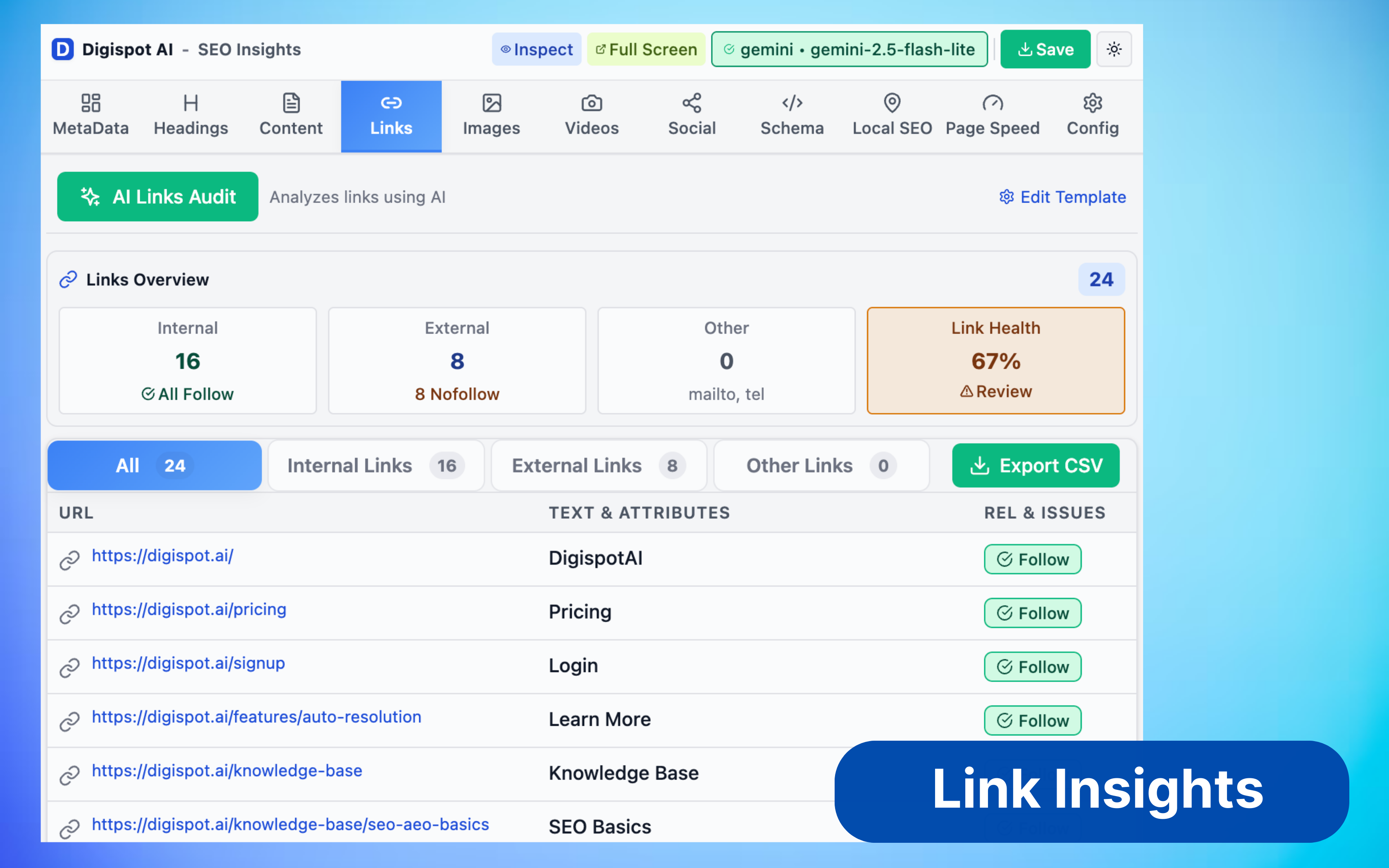Run the AI Links Audit
This screenshot has width=1389, height=868.
[157, 196]
